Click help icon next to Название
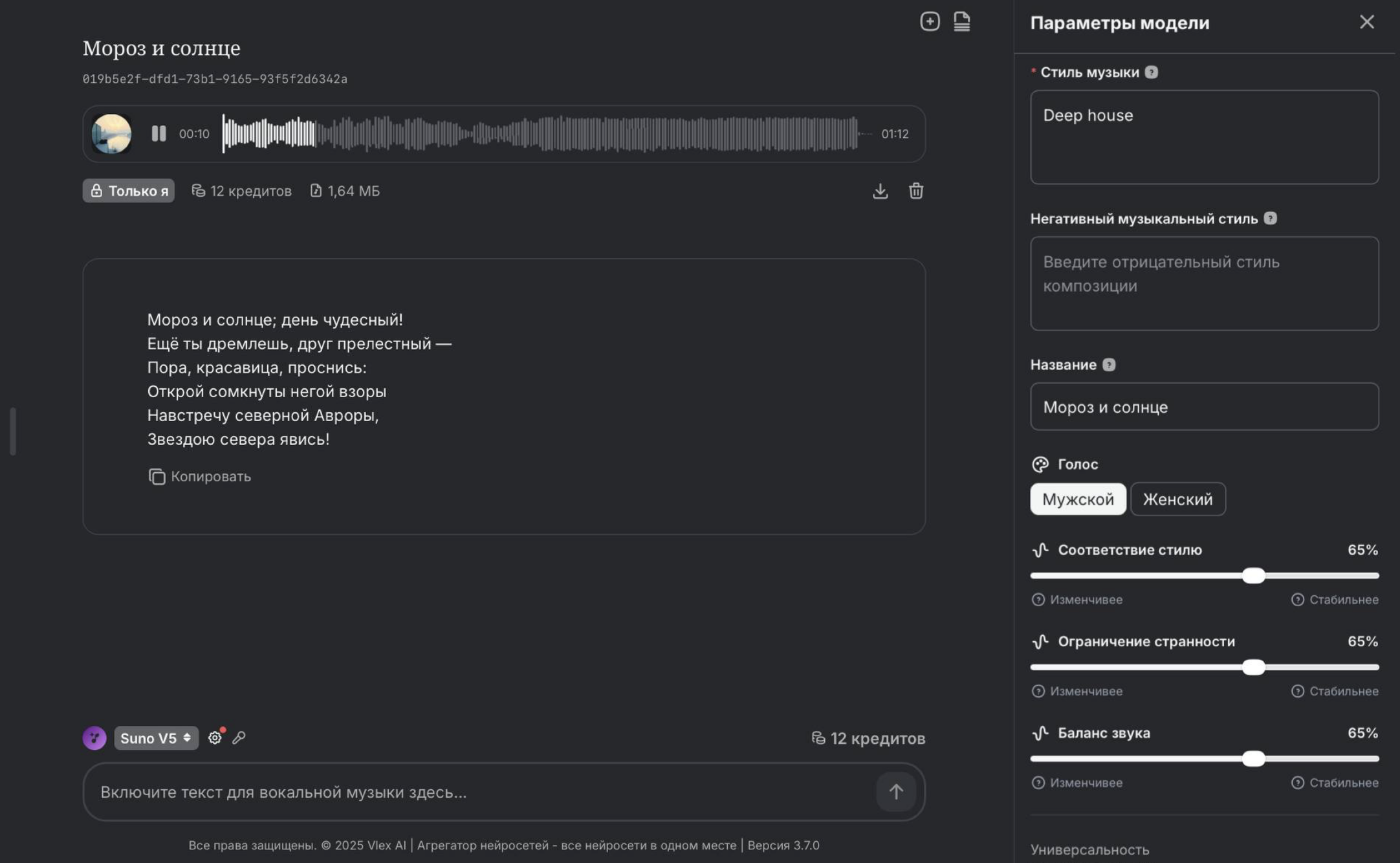The width and height of the screenshot is (1400, 863). tap(1108, 365)
